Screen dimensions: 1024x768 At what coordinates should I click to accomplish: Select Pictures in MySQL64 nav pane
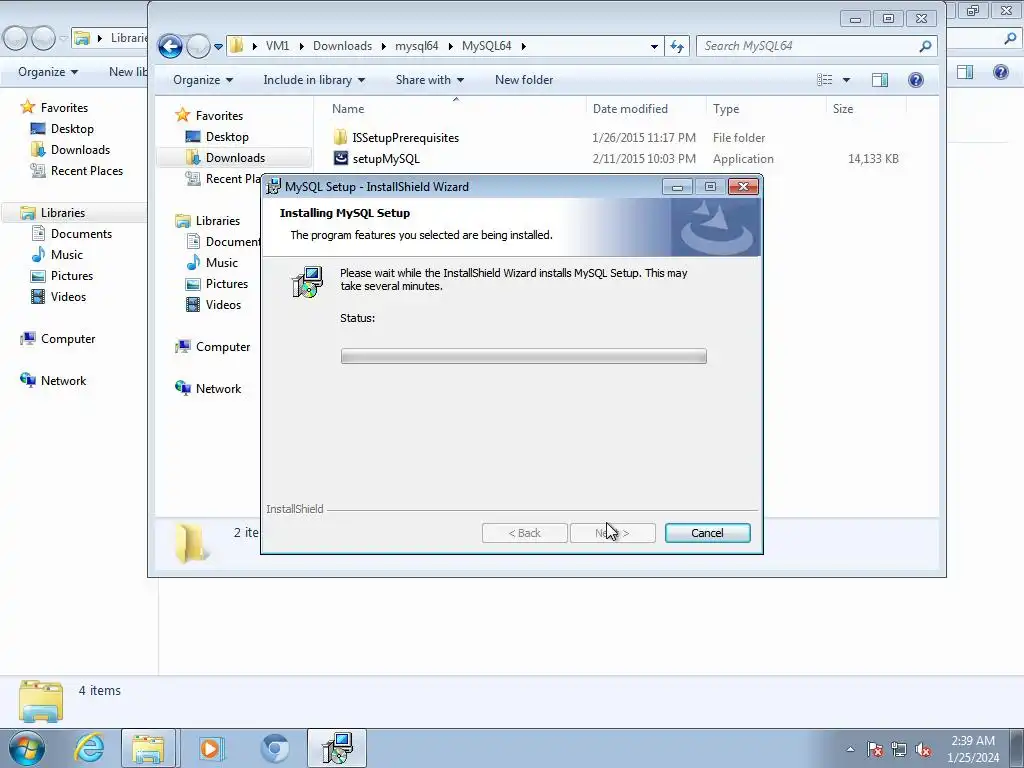[227, 283]
